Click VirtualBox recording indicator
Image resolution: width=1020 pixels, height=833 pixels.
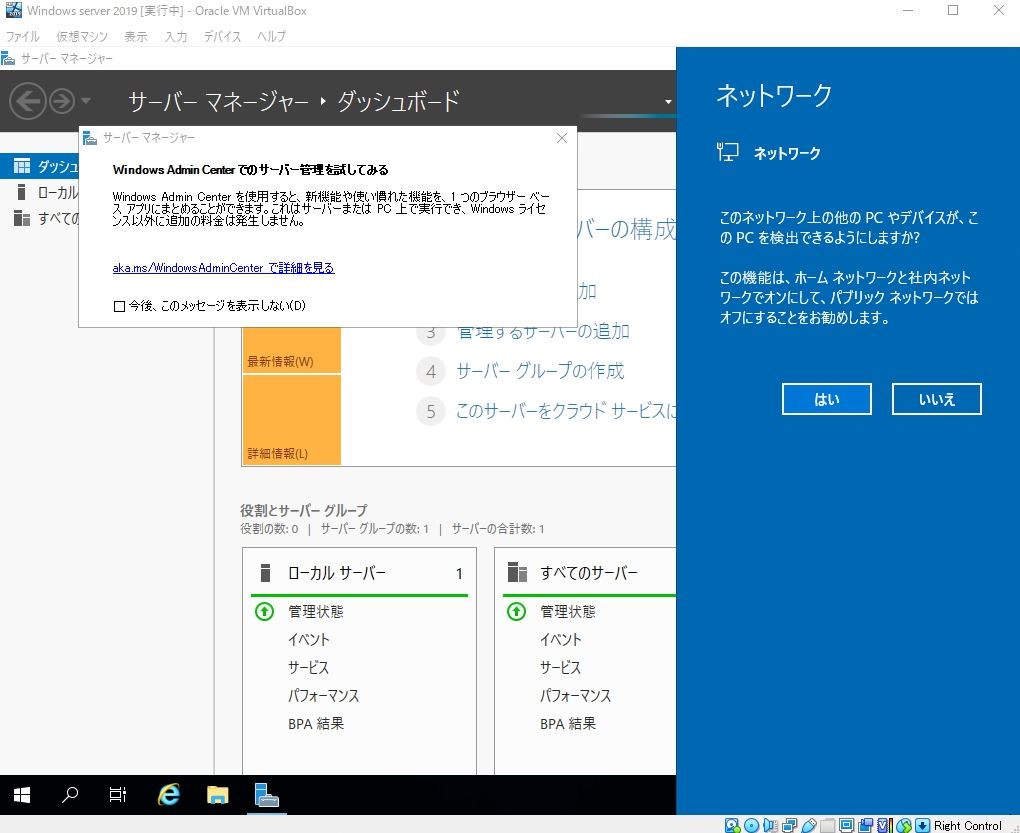tap(865, 825)
